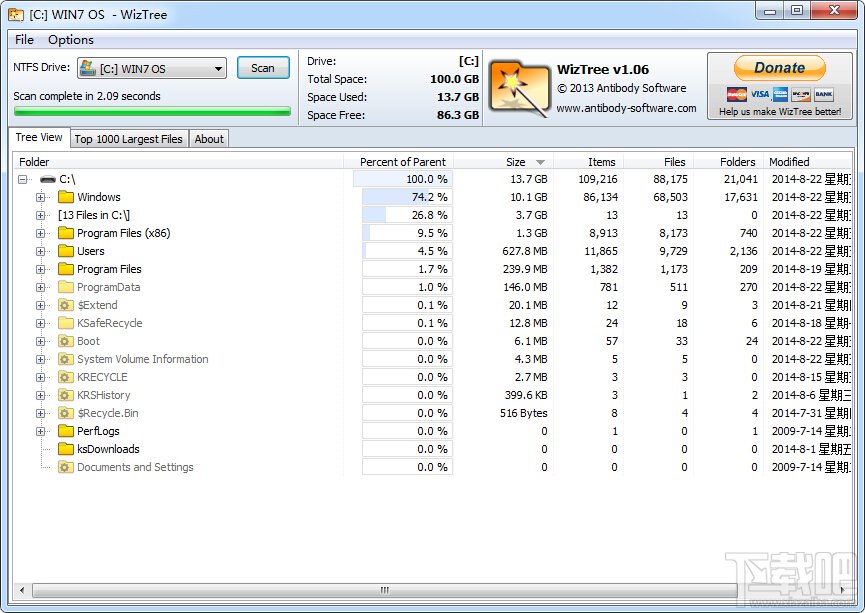This screenshot has width=865, height=613.
Task: Expand the ProgramData folder node
Action: coord(40,287)
